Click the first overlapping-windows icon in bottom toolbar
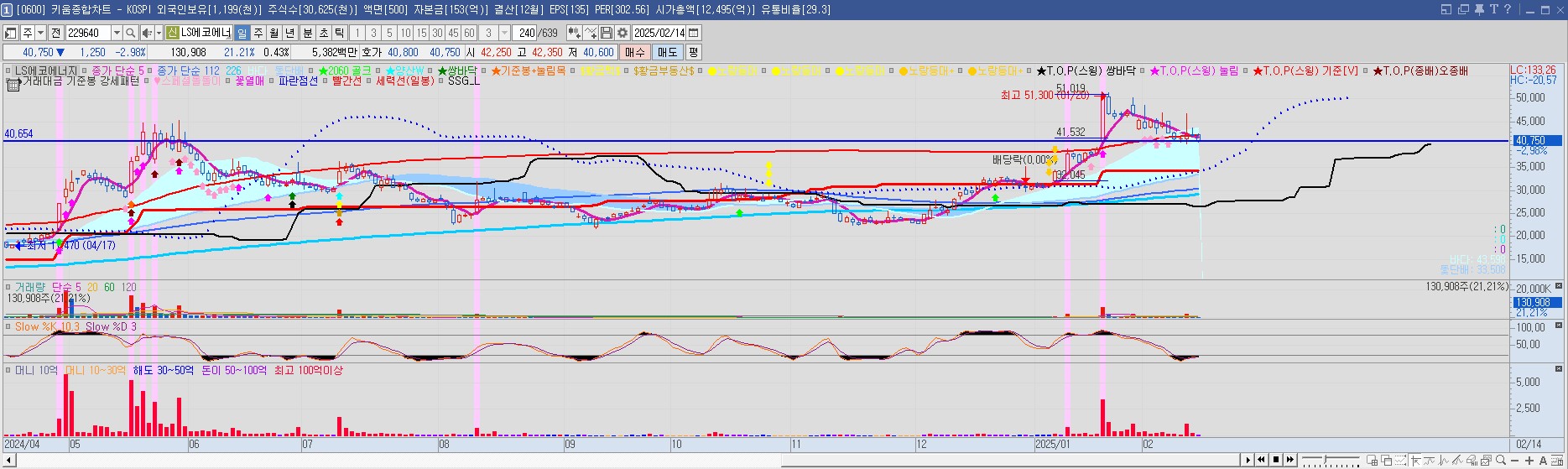The image size is (1568, 469). click(1372, 460)
